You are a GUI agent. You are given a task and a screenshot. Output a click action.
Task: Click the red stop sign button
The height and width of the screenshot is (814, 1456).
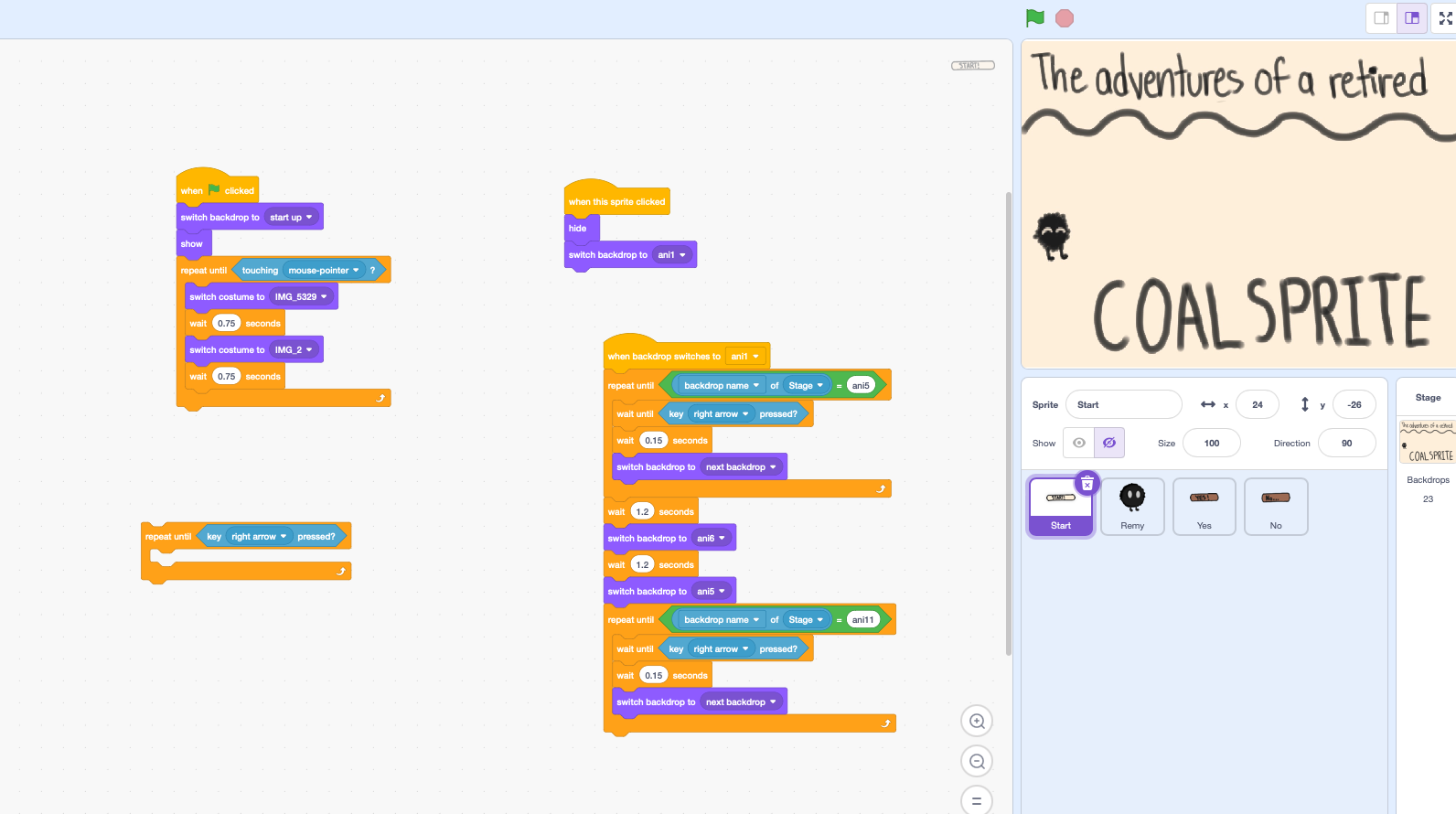(1065, 18)
